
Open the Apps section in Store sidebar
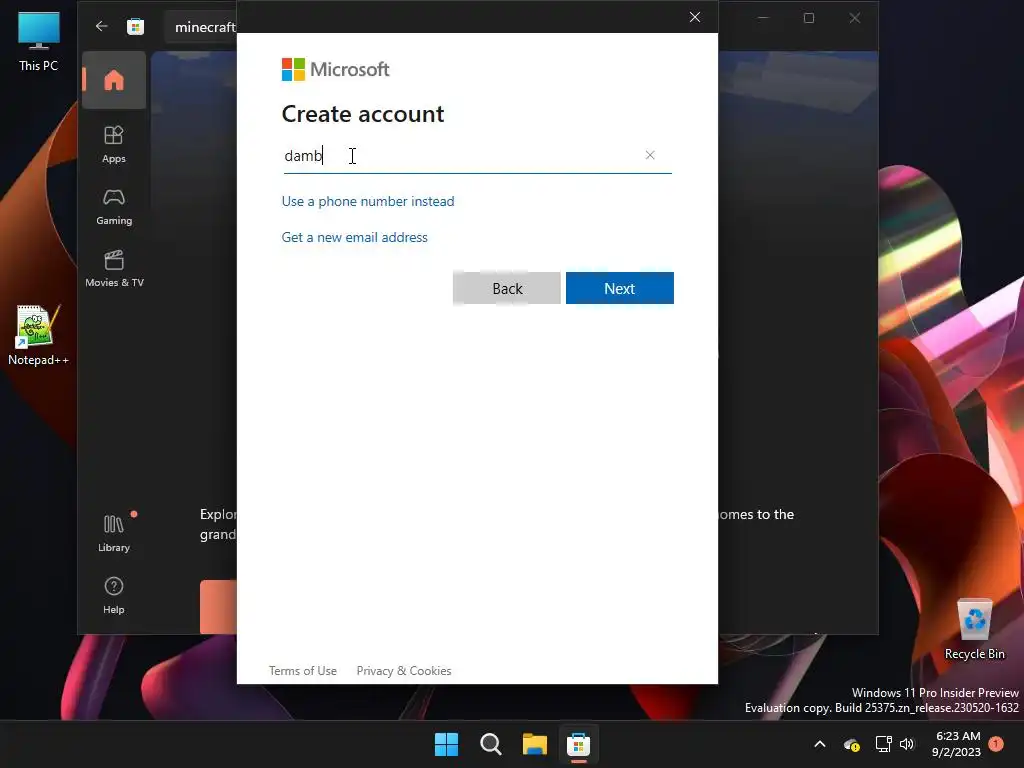coord(114,144)
